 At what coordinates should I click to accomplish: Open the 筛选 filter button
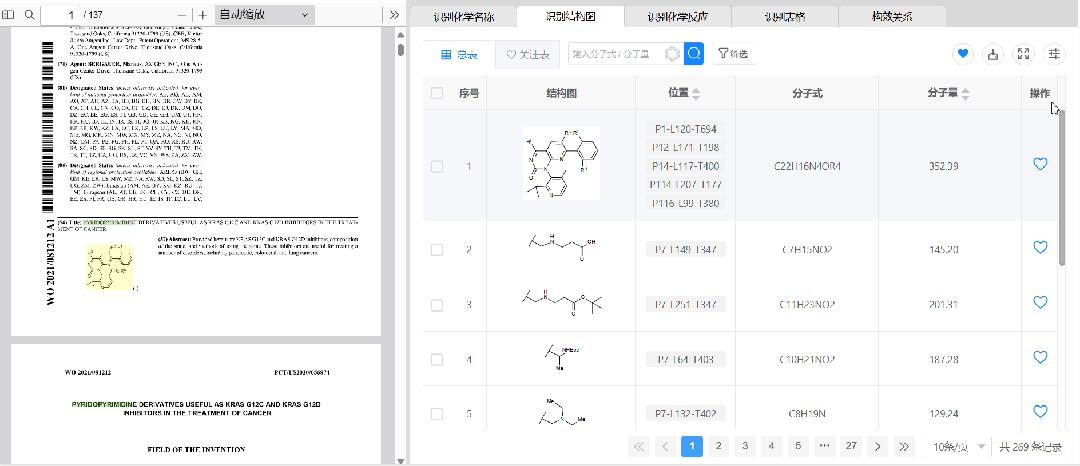tap(733, 54)
